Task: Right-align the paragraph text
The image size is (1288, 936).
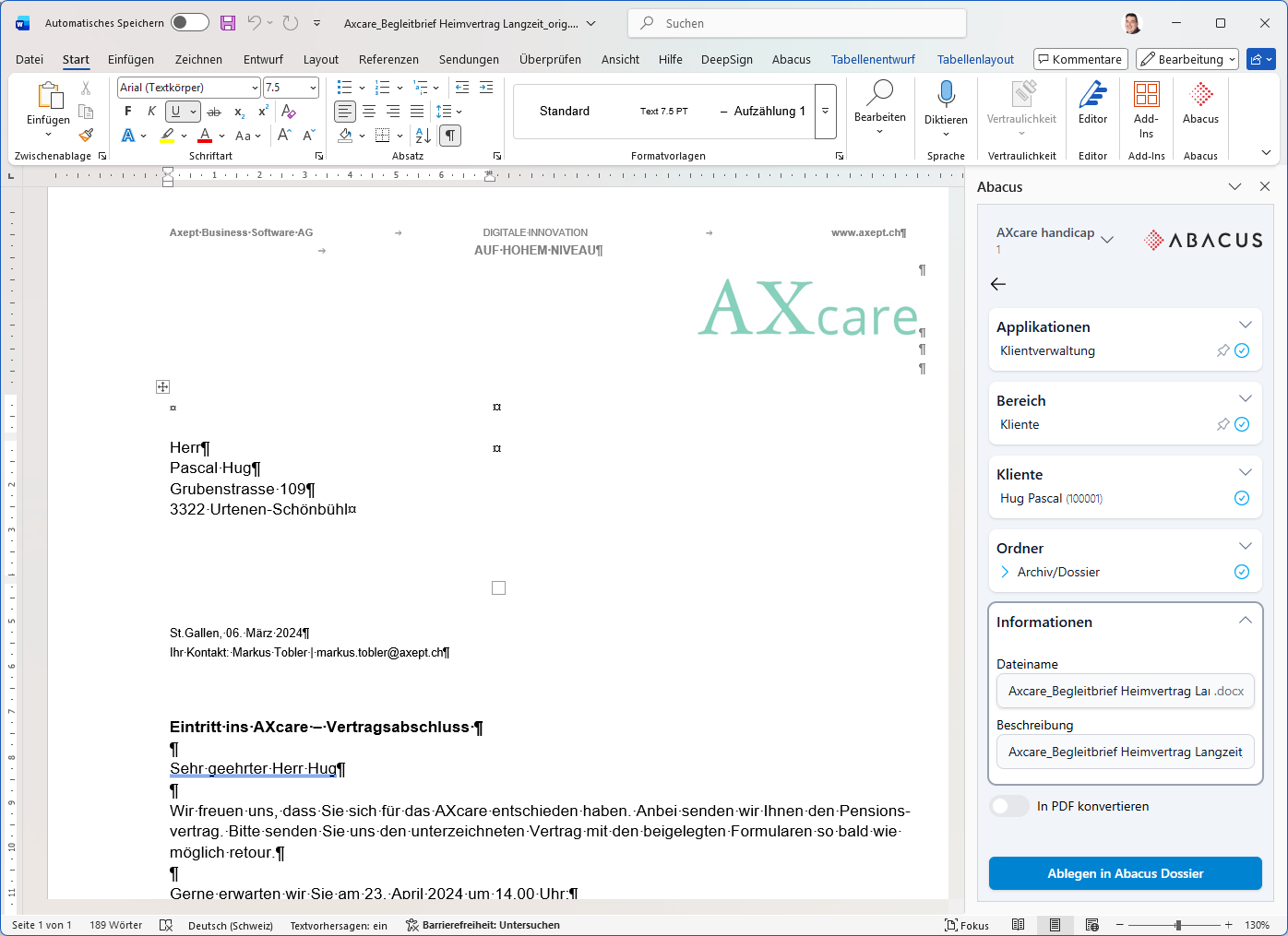Action: (x=393, y=112)
